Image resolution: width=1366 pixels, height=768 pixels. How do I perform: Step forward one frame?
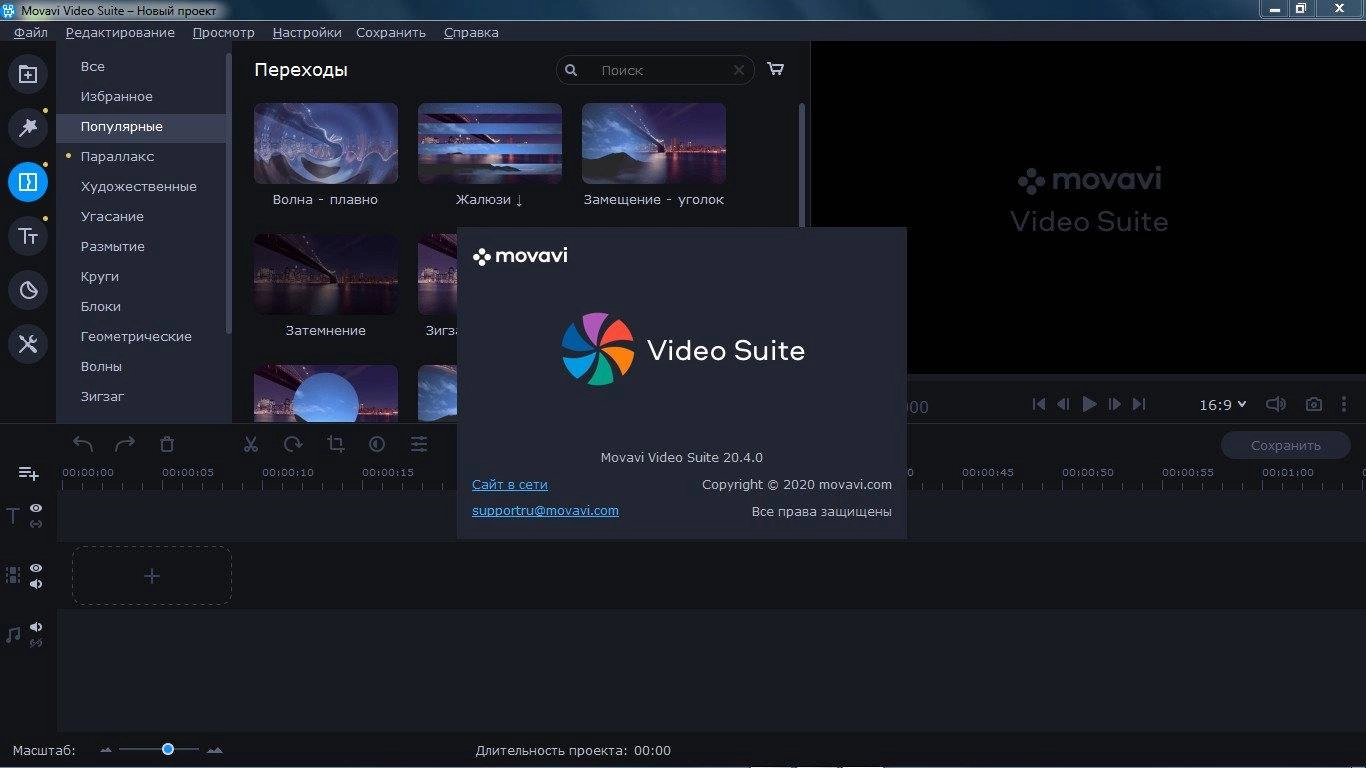[x=1115, y=404]
